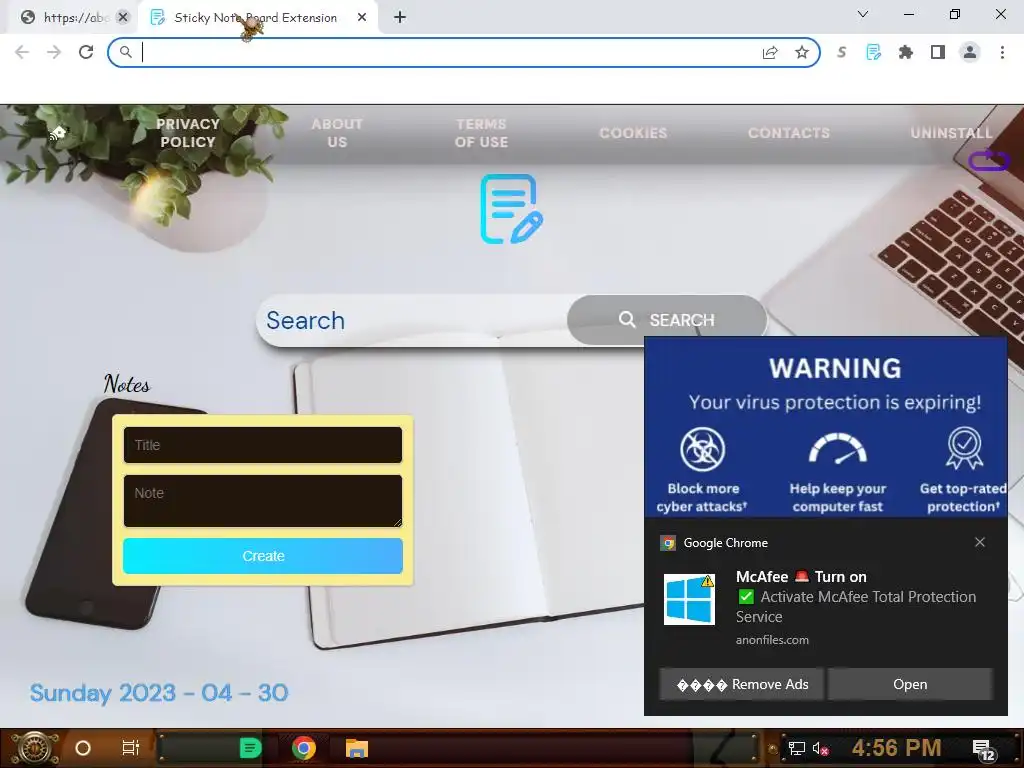Go back using the browser back arrow
The height and width of the screenshot is (768, 1024).
(22, 52)
